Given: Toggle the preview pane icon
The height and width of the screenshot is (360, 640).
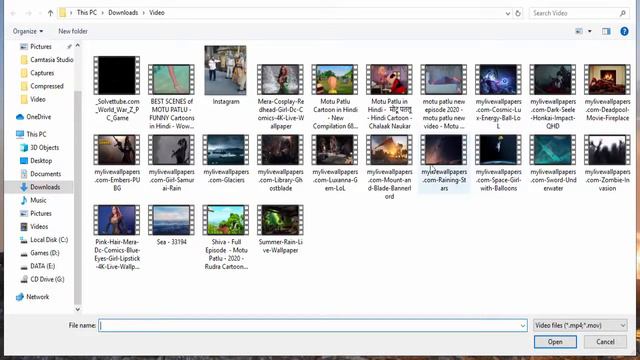Looking at the screenshot, I should click(x=606, y=31).
